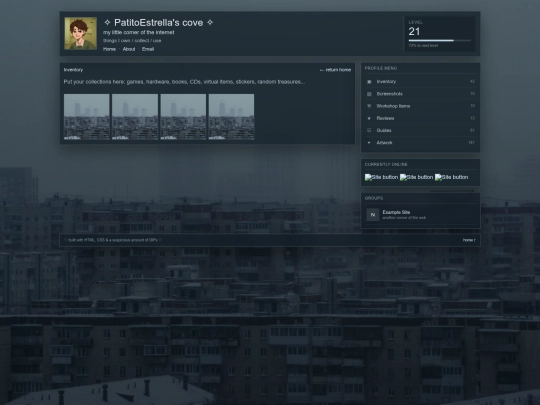Click the Inventory icon in profile menu
540x405 pixels.
(369, 82)
